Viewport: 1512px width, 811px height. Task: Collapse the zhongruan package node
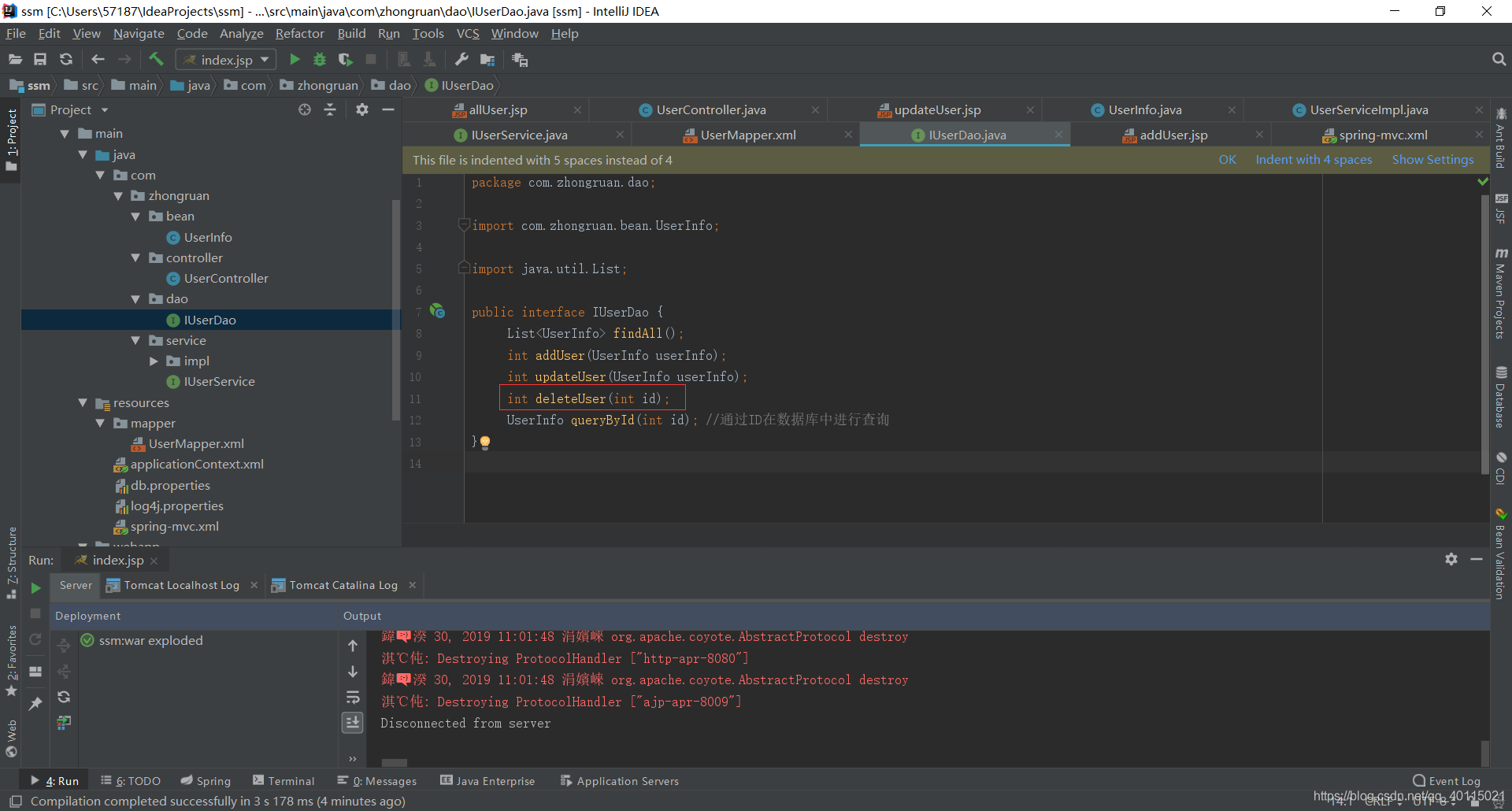click(118, 195)
